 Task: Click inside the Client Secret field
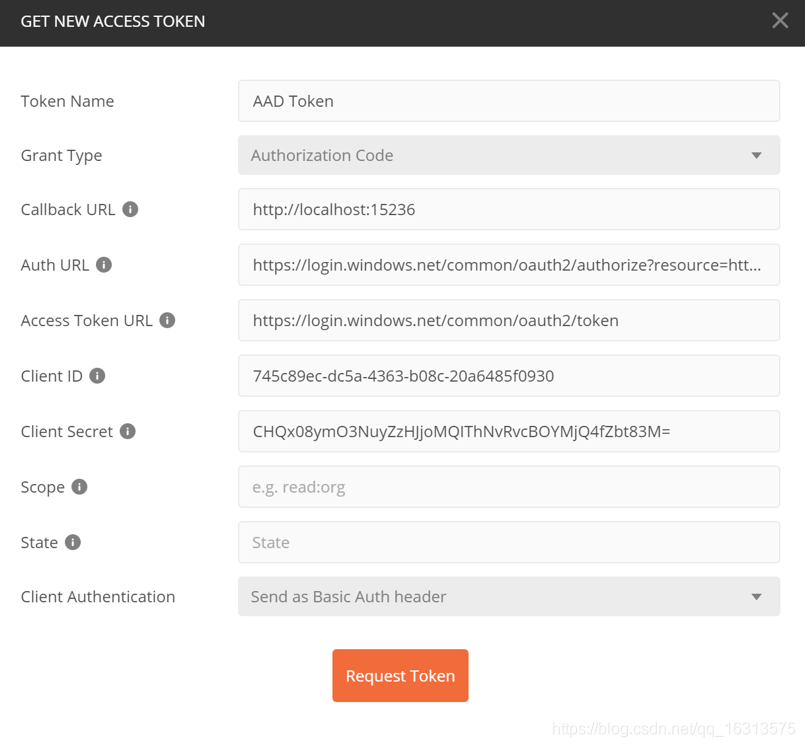[x=508, y=432]
